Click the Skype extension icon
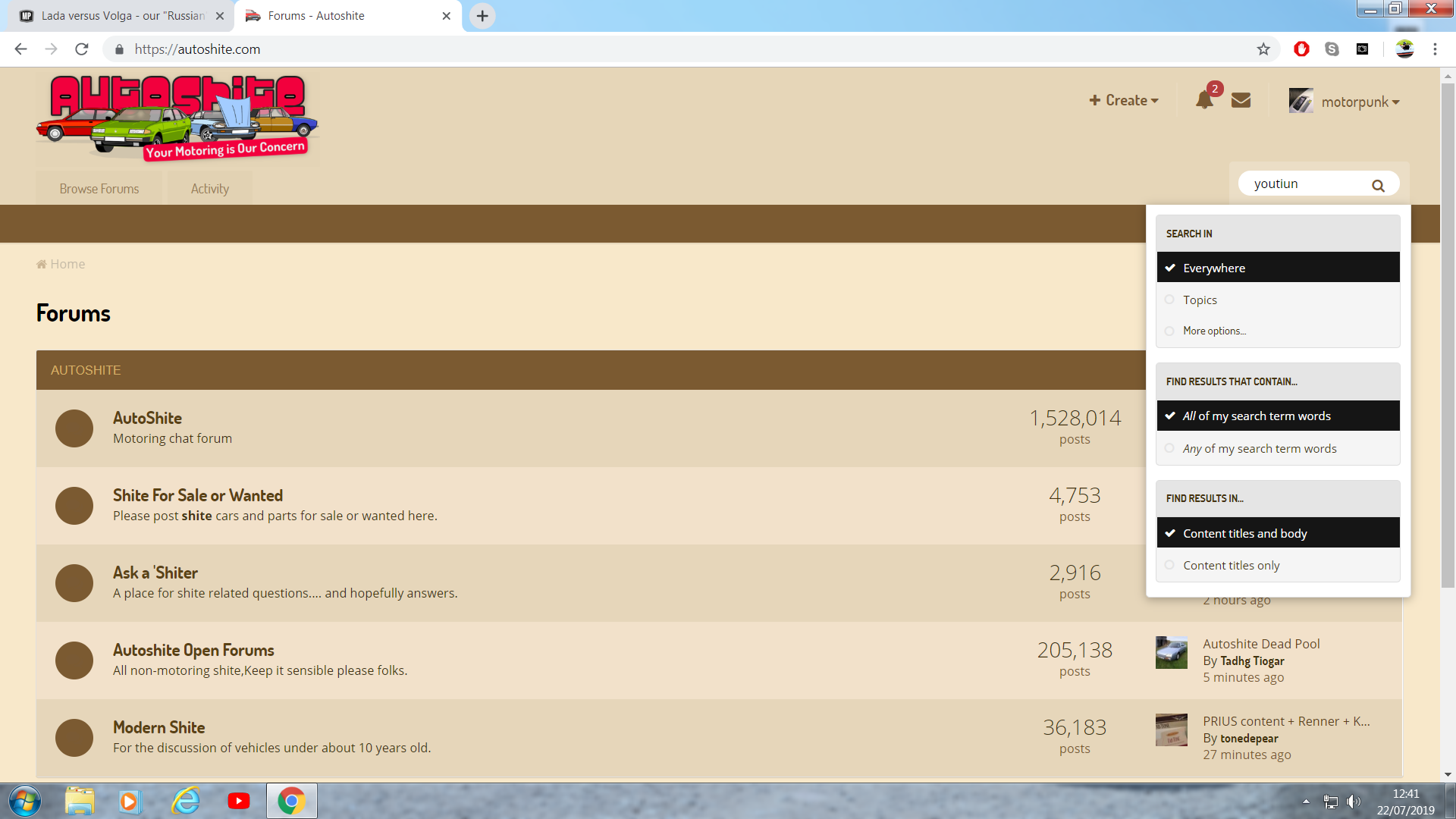This screenshot has height=819, width=1456. [x=1332, y=49]
